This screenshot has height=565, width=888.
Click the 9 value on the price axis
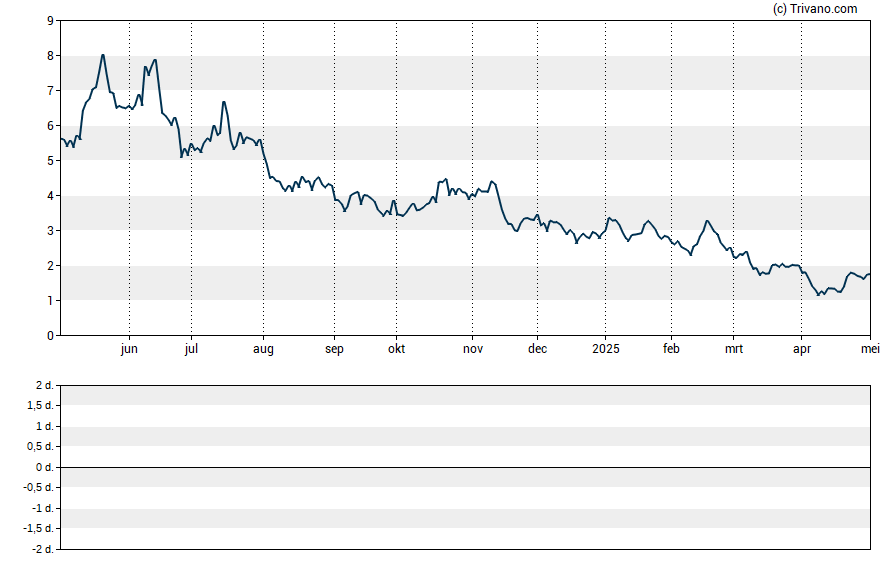tap(50, 21)
